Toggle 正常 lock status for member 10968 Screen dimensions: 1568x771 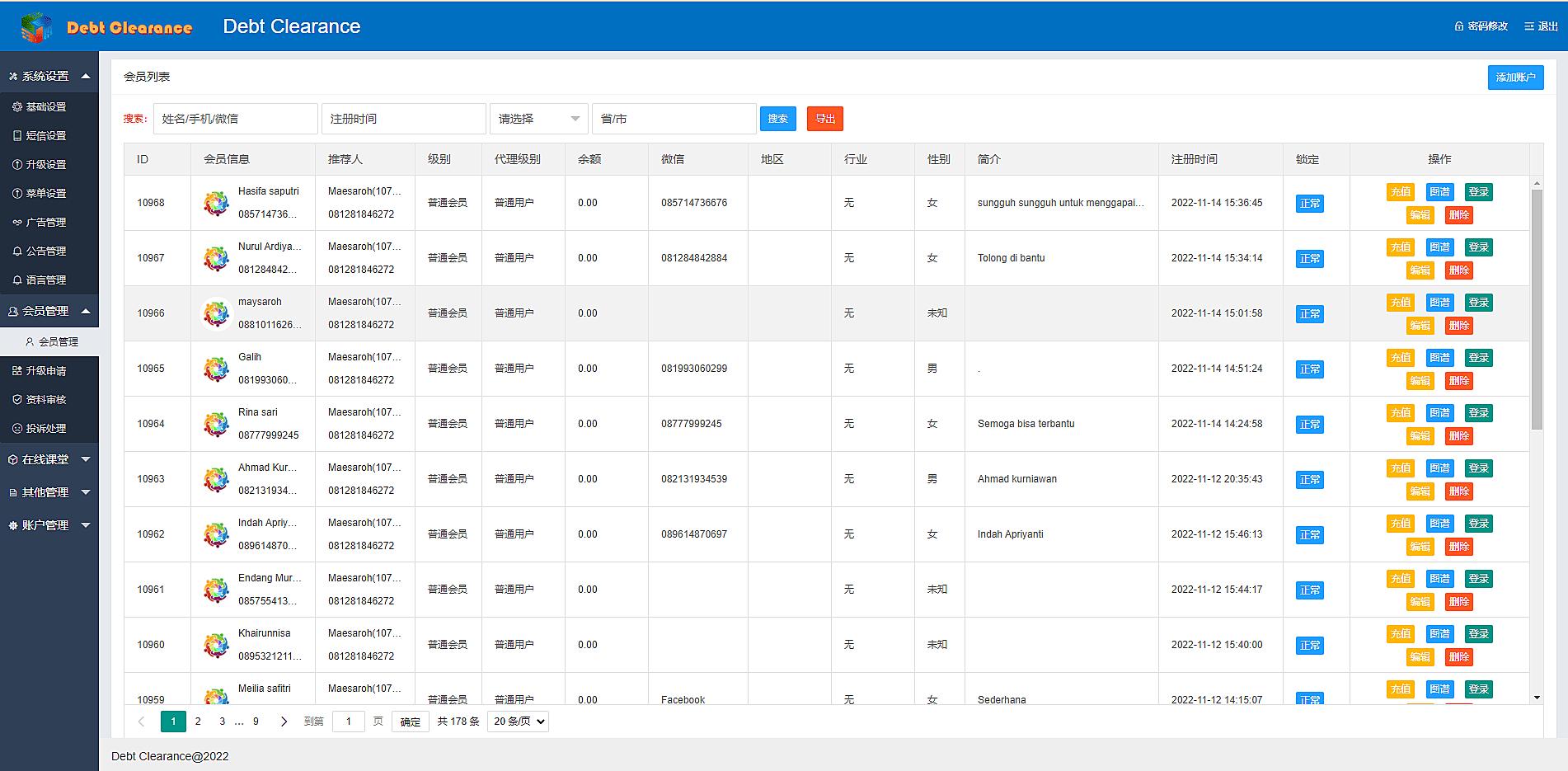(x=1309, y=204)
